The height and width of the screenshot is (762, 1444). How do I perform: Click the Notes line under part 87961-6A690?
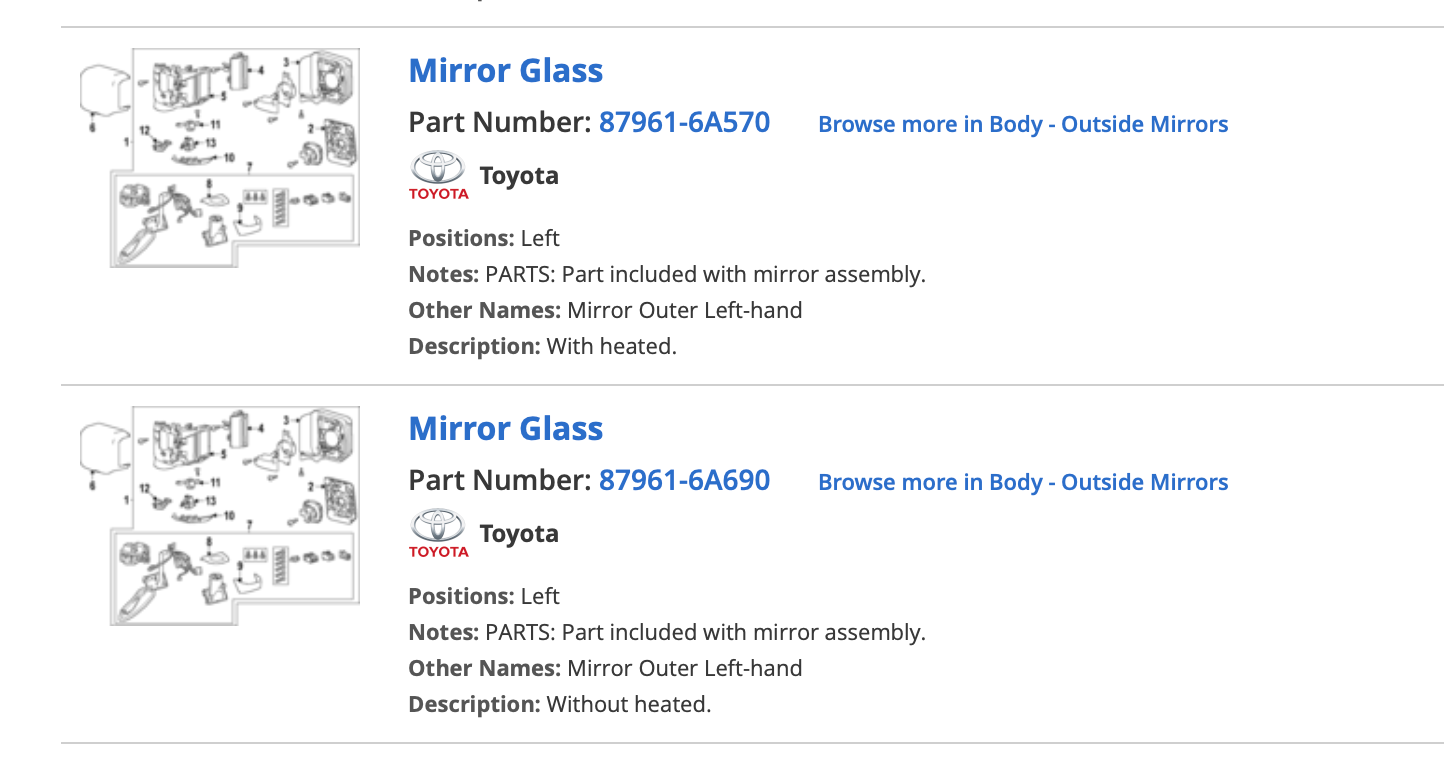coord(667,632)
